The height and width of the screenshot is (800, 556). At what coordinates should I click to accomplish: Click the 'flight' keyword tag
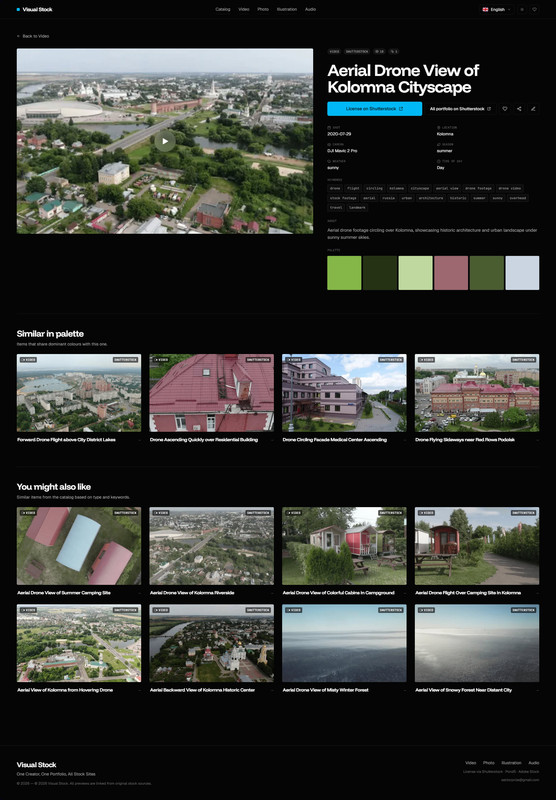click(353, 188)
